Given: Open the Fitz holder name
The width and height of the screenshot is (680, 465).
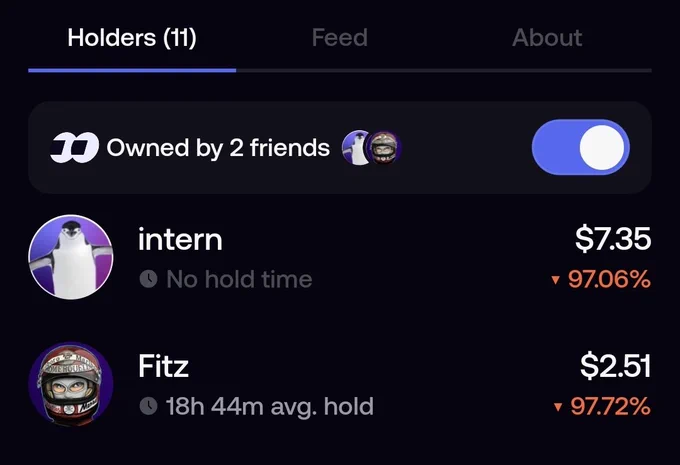Looking at the screenshot, I should [x=163, y=367].
